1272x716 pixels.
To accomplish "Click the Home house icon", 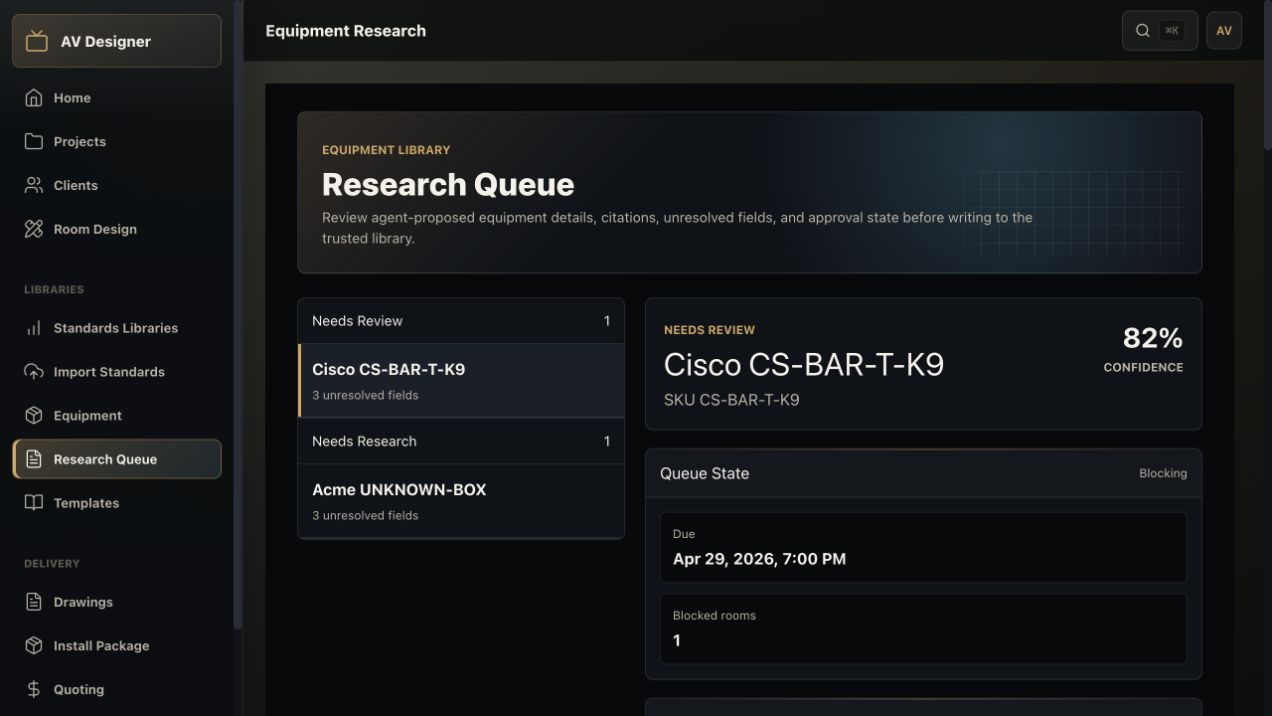I will [34, 98].
